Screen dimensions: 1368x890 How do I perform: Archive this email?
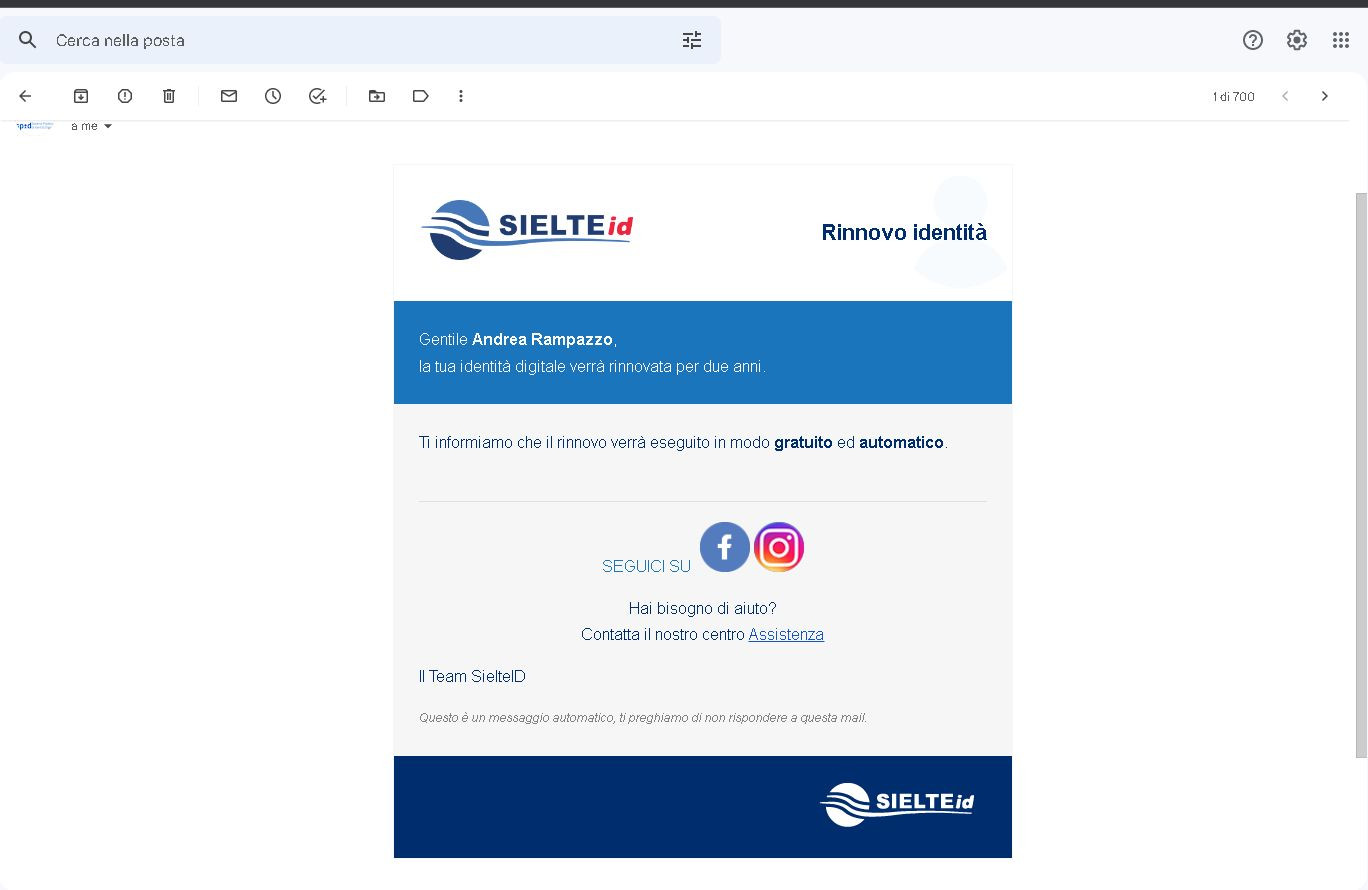81,96
